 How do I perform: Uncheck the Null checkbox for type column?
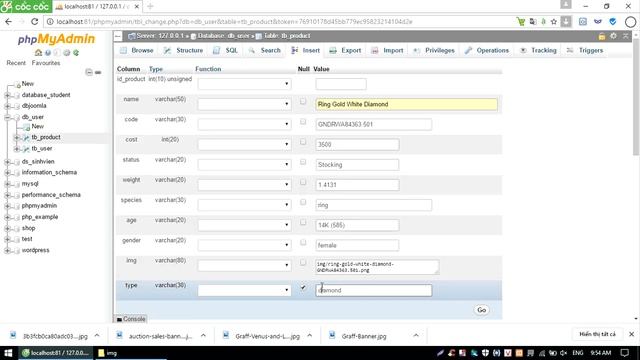click(x=303, y=287)
